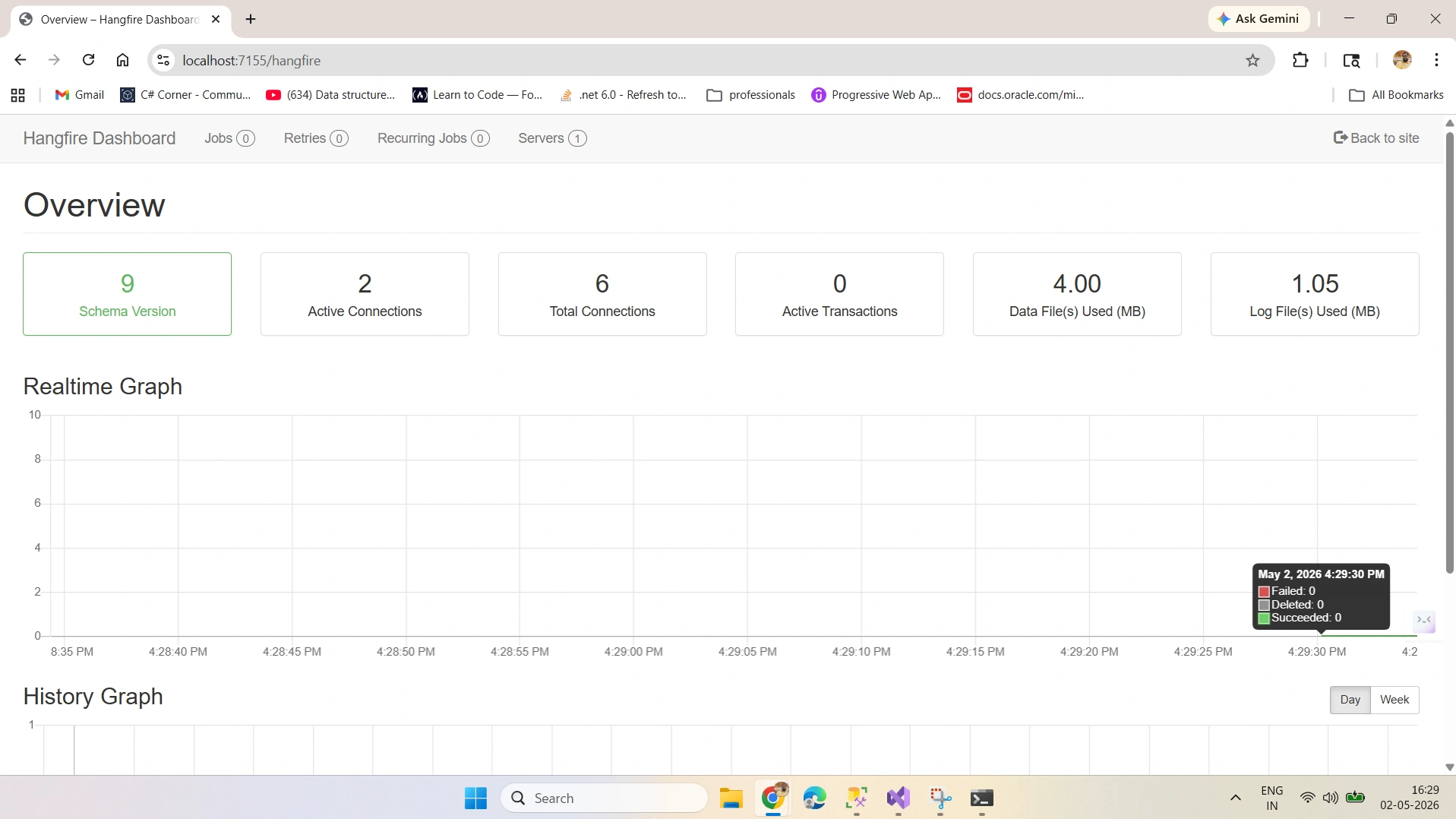Click the Hangfire Dashboard brand link
This screenshot has width=1456, height=819.
click(x=99, y=138)
